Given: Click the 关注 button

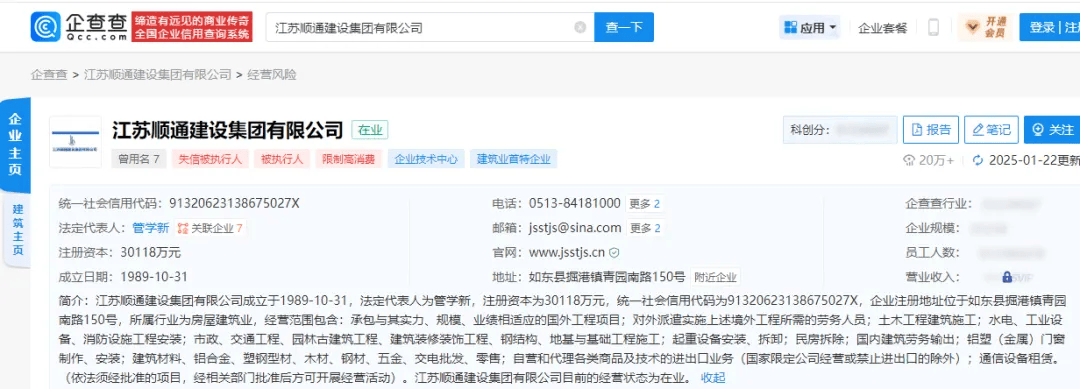Looking at the screenshot, I should (x=1052, y=129).
